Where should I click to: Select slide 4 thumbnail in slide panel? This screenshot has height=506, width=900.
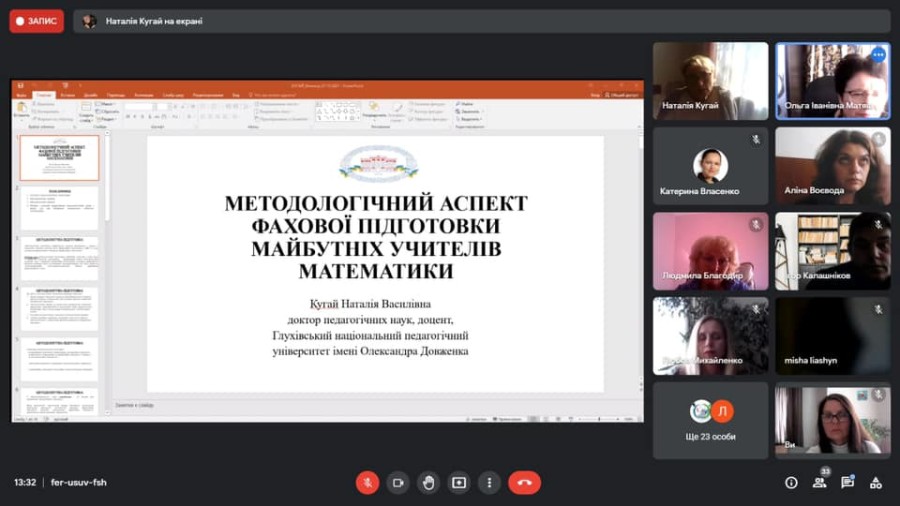[x=59, y=309]
